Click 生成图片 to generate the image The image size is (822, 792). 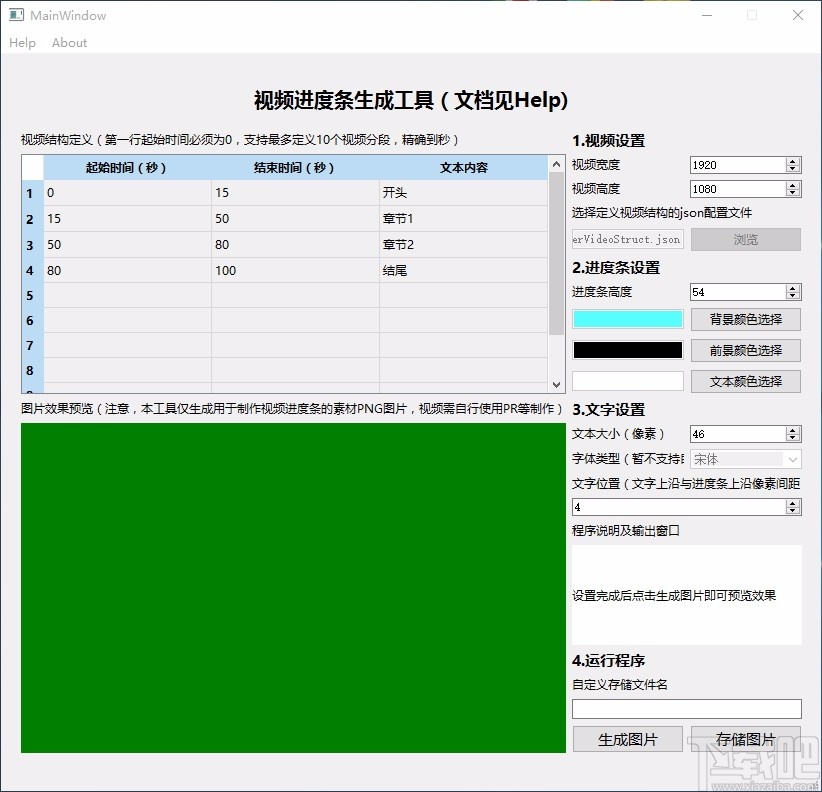pos(627,738)
